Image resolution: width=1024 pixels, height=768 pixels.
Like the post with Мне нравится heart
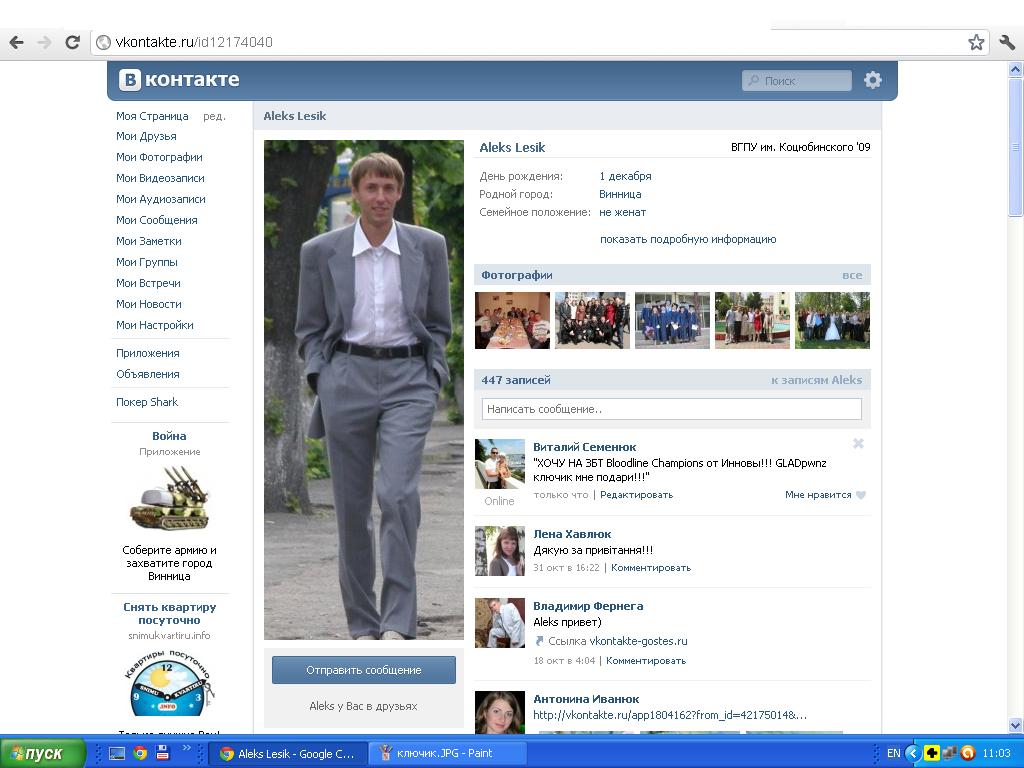pos(825,495)
